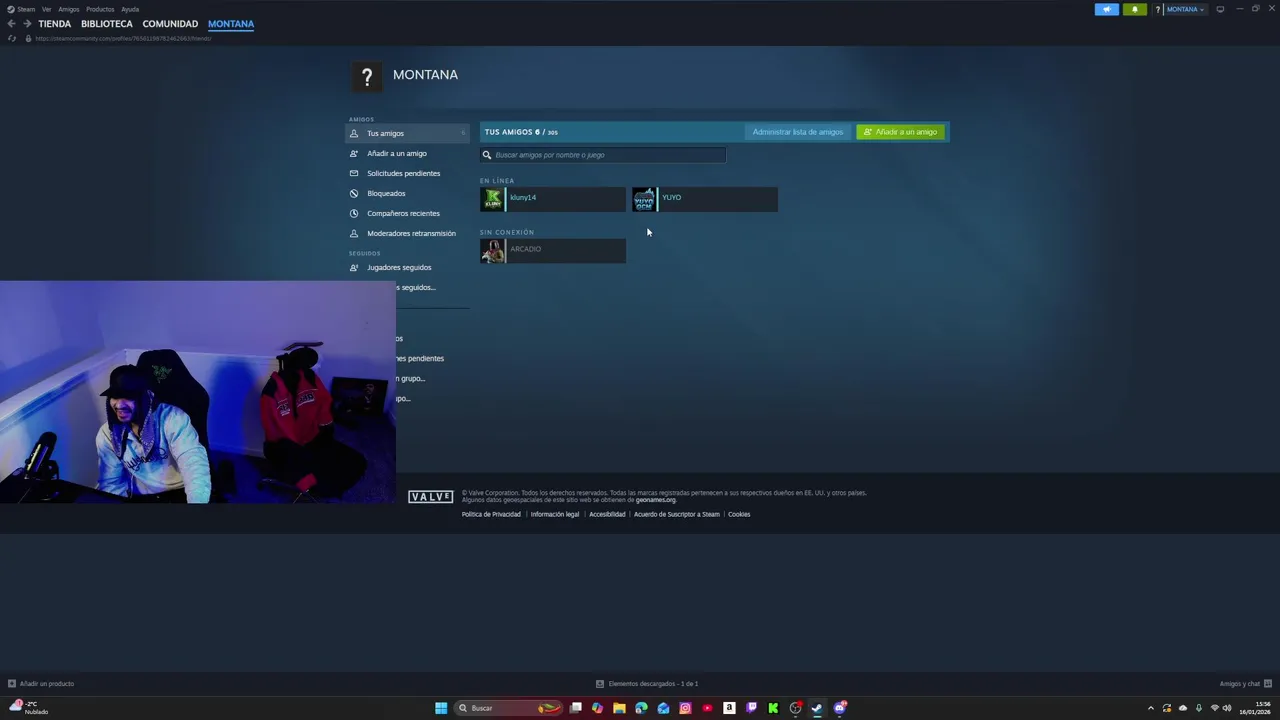Open the geonames.org link
Screen dimensions: 1280x720
[655, 500]
